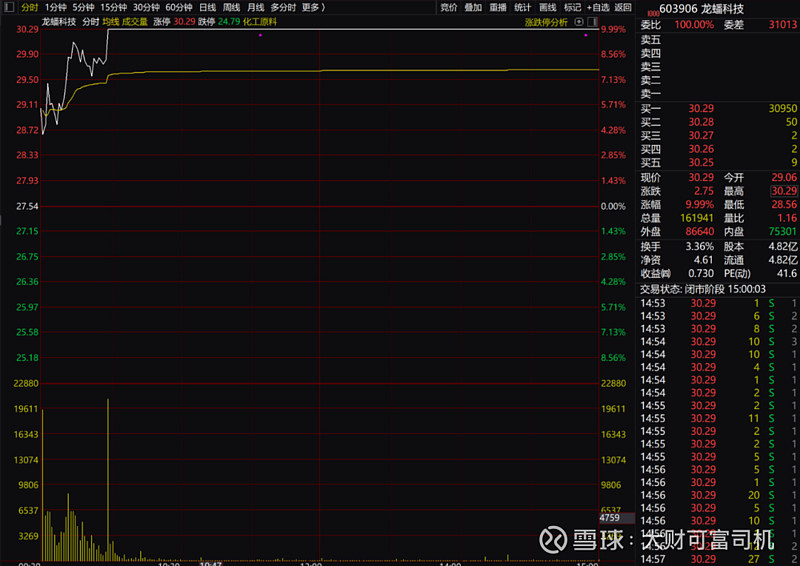Click the split-panel icon at chart top-right
This screenshot has width=800, height=566.
[x=592, y=21]
